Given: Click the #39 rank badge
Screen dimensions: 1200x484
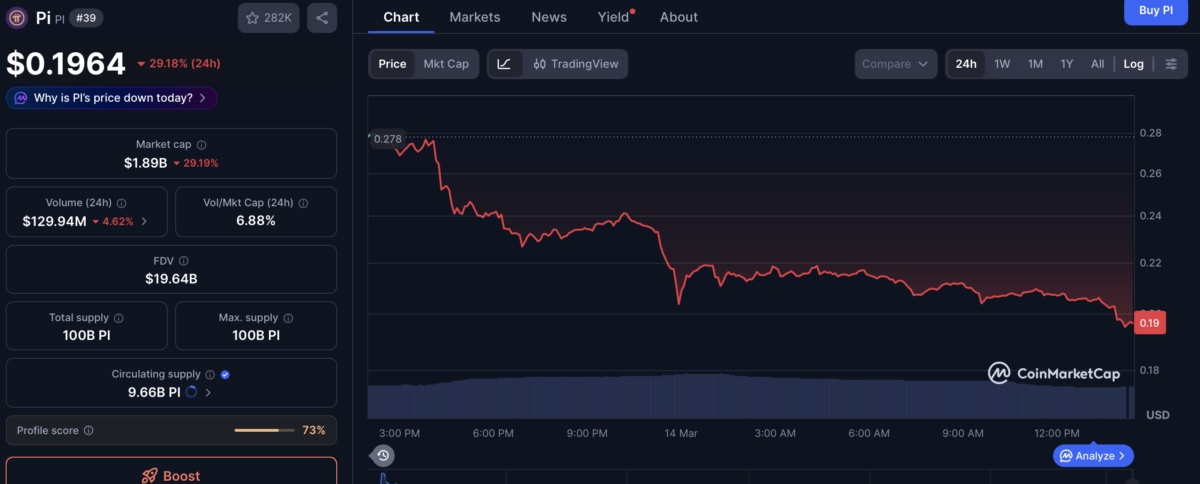Looking at the screenshot, I should click(86, 18).
